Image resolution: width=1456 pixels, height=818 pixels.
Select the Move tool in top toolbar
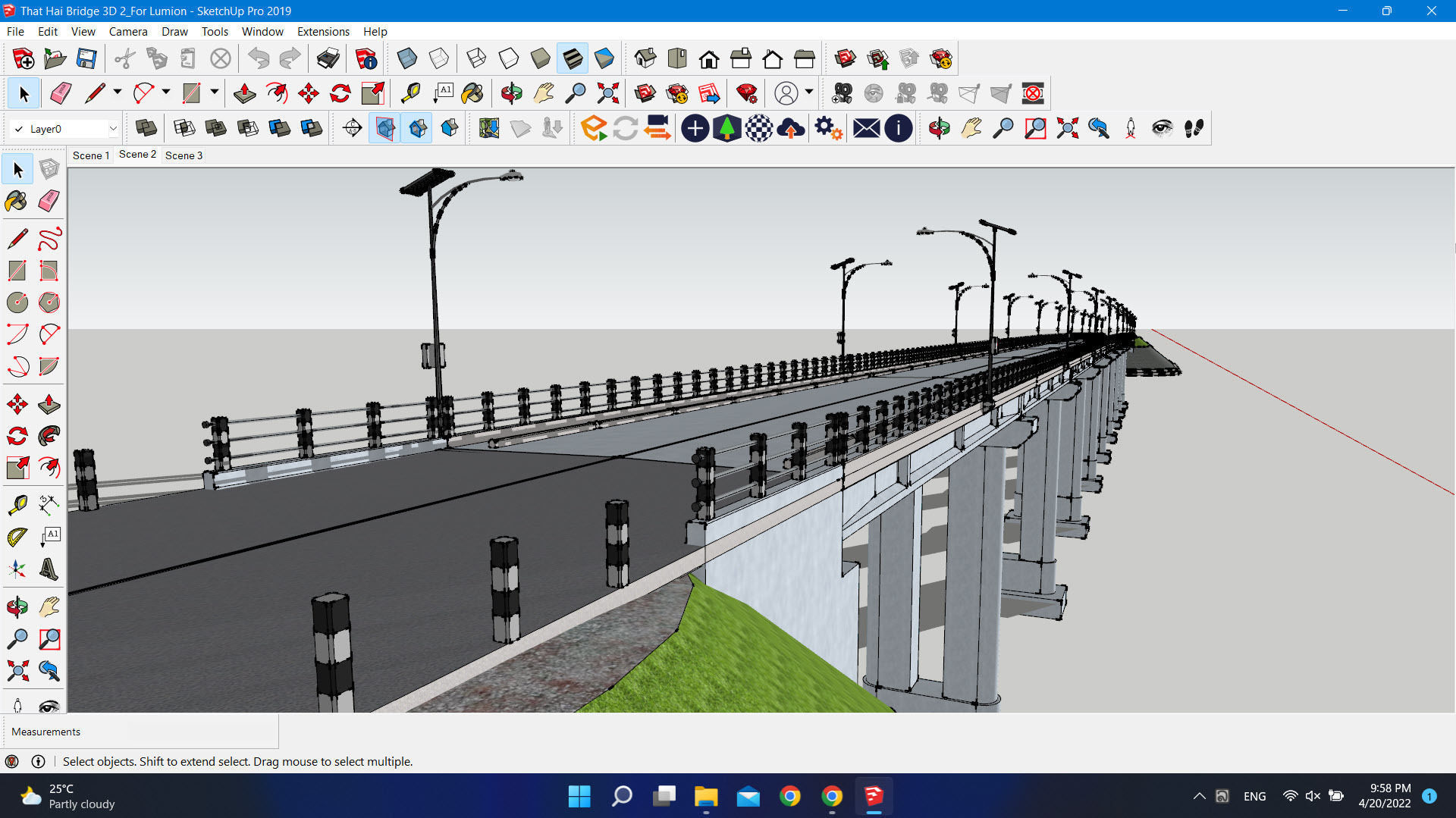309,93
